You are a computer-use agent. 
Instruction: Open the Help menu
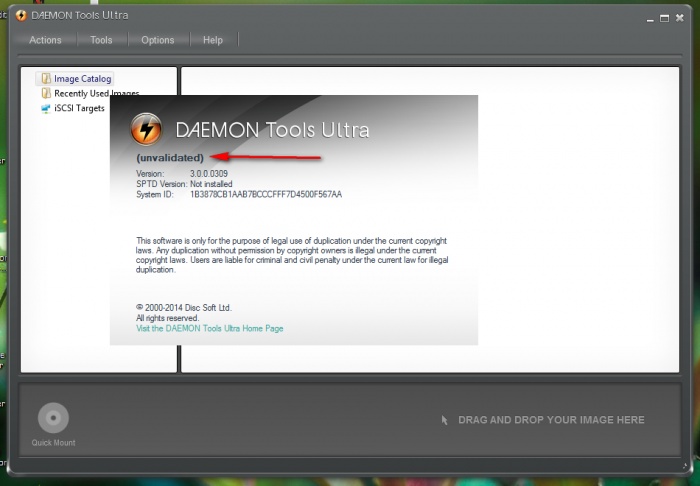click(x=213, y=40)
